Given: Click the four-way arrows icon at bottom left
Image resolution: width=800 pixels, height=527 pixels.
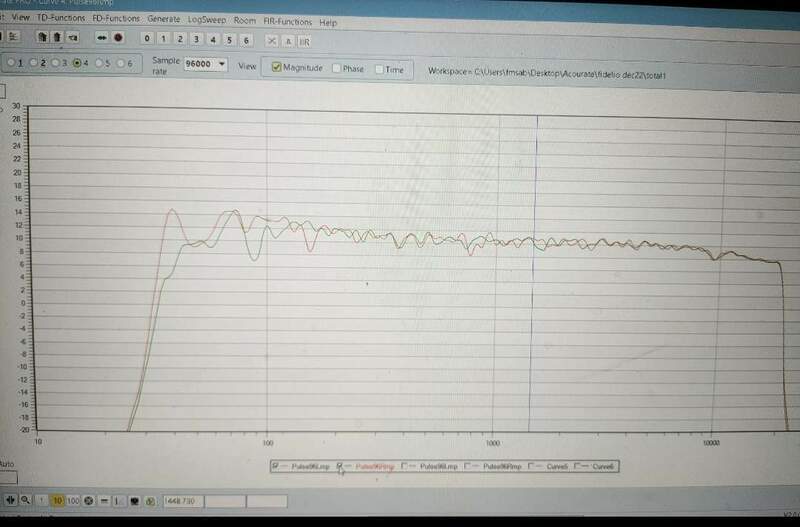Looking at the screenshot, I should [10, 500].
